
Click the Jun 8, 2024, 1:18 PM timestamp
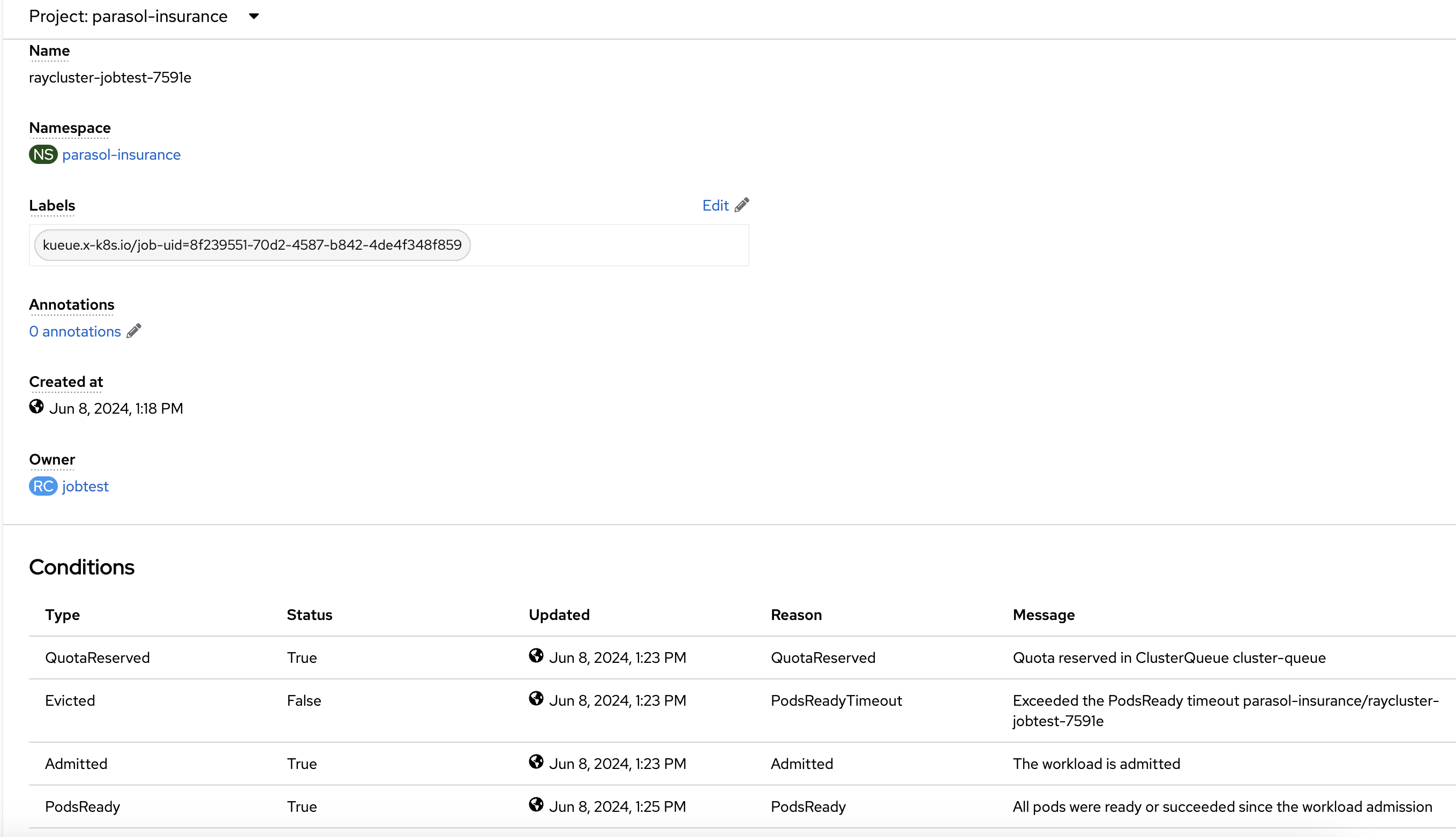click(116, 408)
